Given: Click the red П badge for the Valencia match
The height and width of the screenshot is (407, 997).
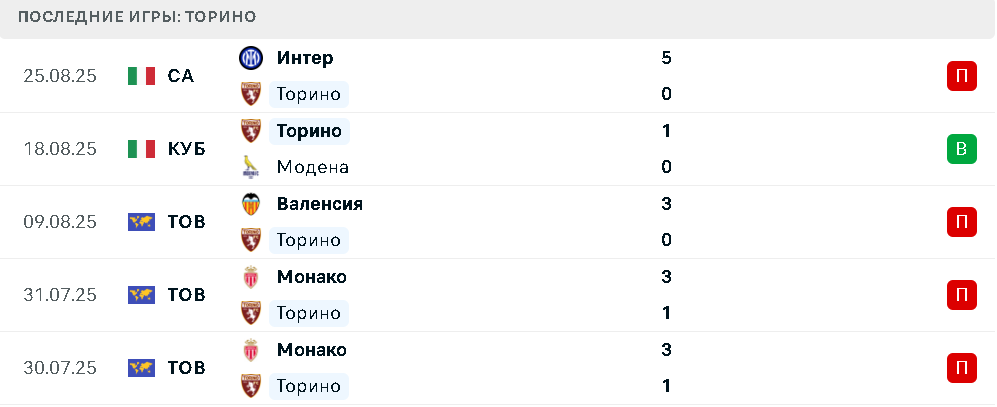Looking at the screenshot, I should tap(961, 222).
